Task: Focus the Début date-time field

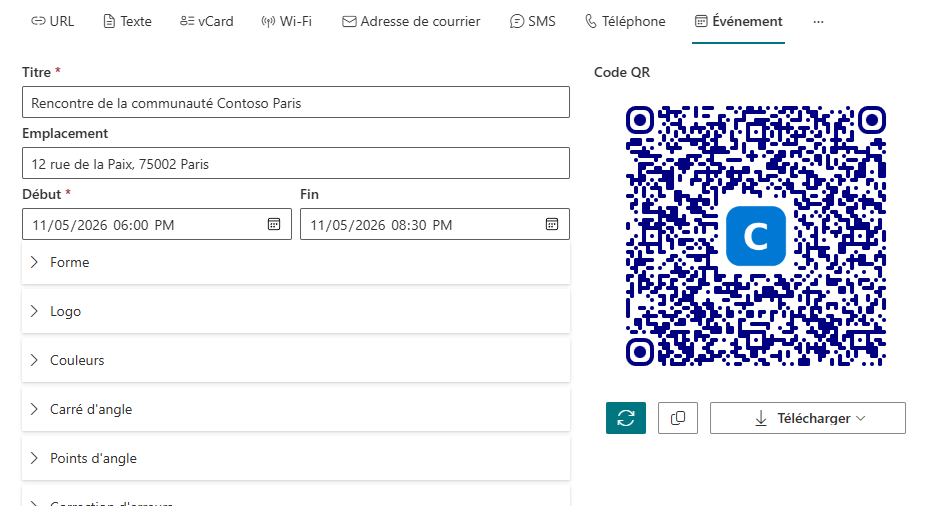Action: [156, 225]
